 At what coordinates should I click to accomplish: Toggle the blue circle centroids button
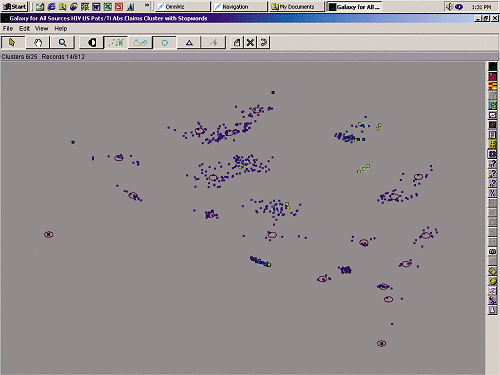click(164, 43)
